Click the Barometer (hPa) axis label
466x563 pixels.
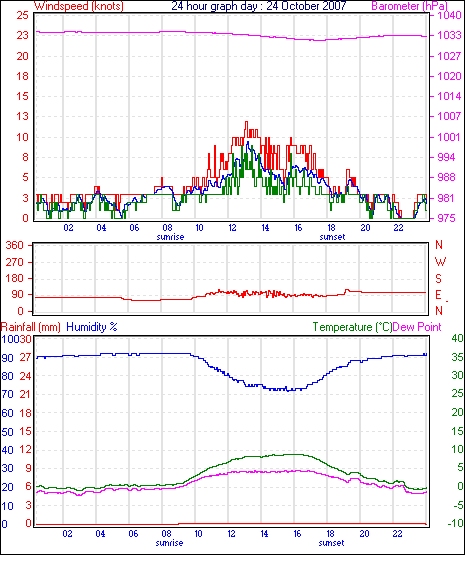[410, 6]
